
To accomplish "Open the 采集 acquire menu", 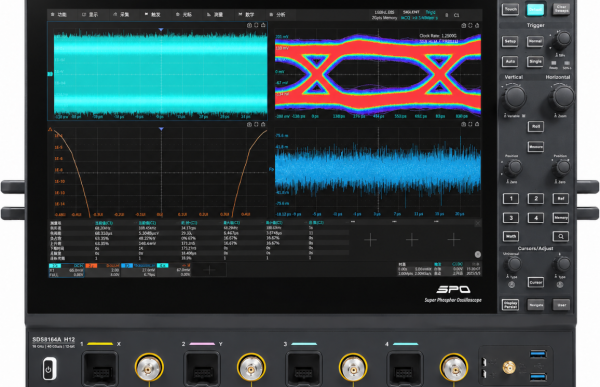I will pos(121,15).
